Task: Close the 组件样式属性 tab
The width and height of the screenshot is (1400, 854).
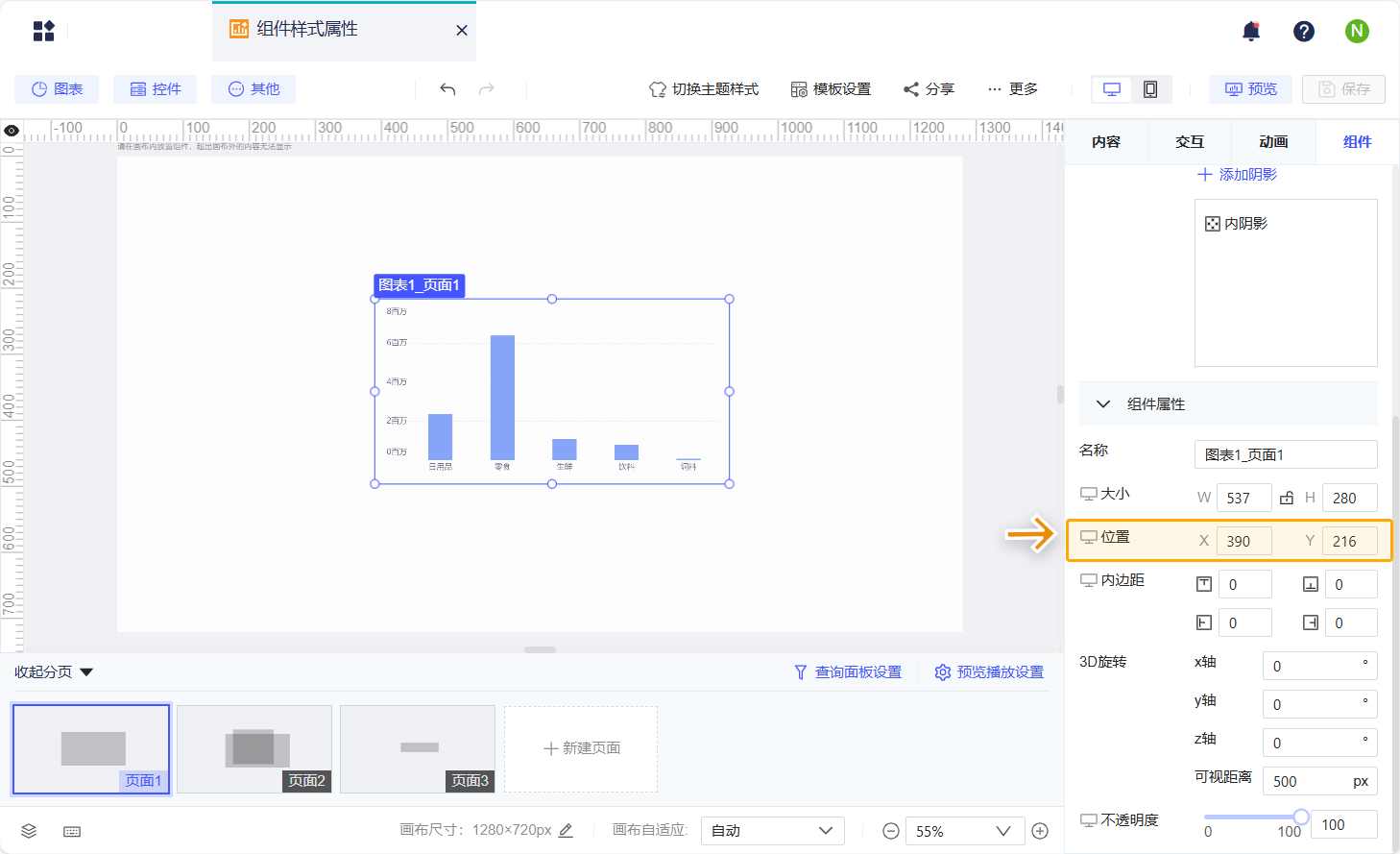Action: (x=462, y=31)
